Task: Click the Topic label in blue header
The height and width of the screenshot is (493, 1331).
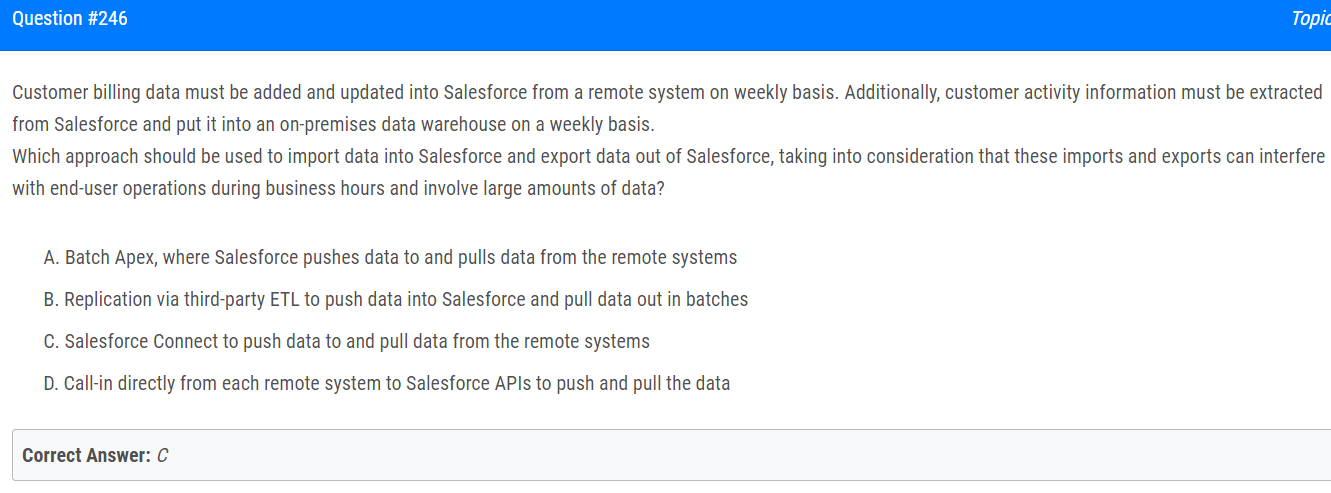Action: coord(1311,19)
